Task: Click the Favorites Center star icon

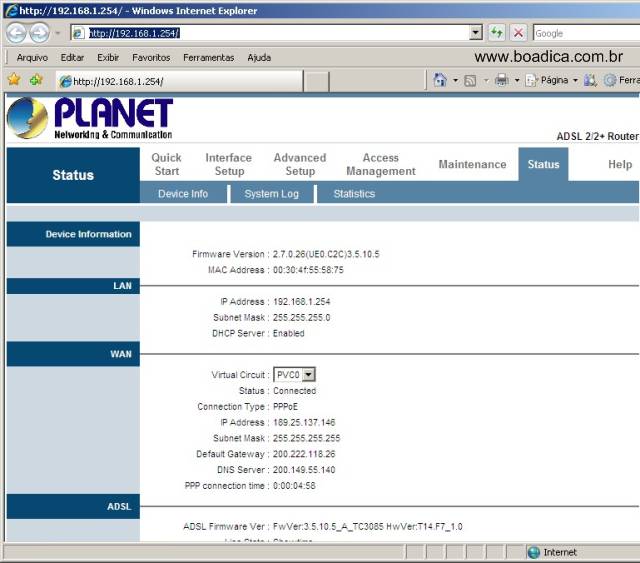Action: point(14,80)
